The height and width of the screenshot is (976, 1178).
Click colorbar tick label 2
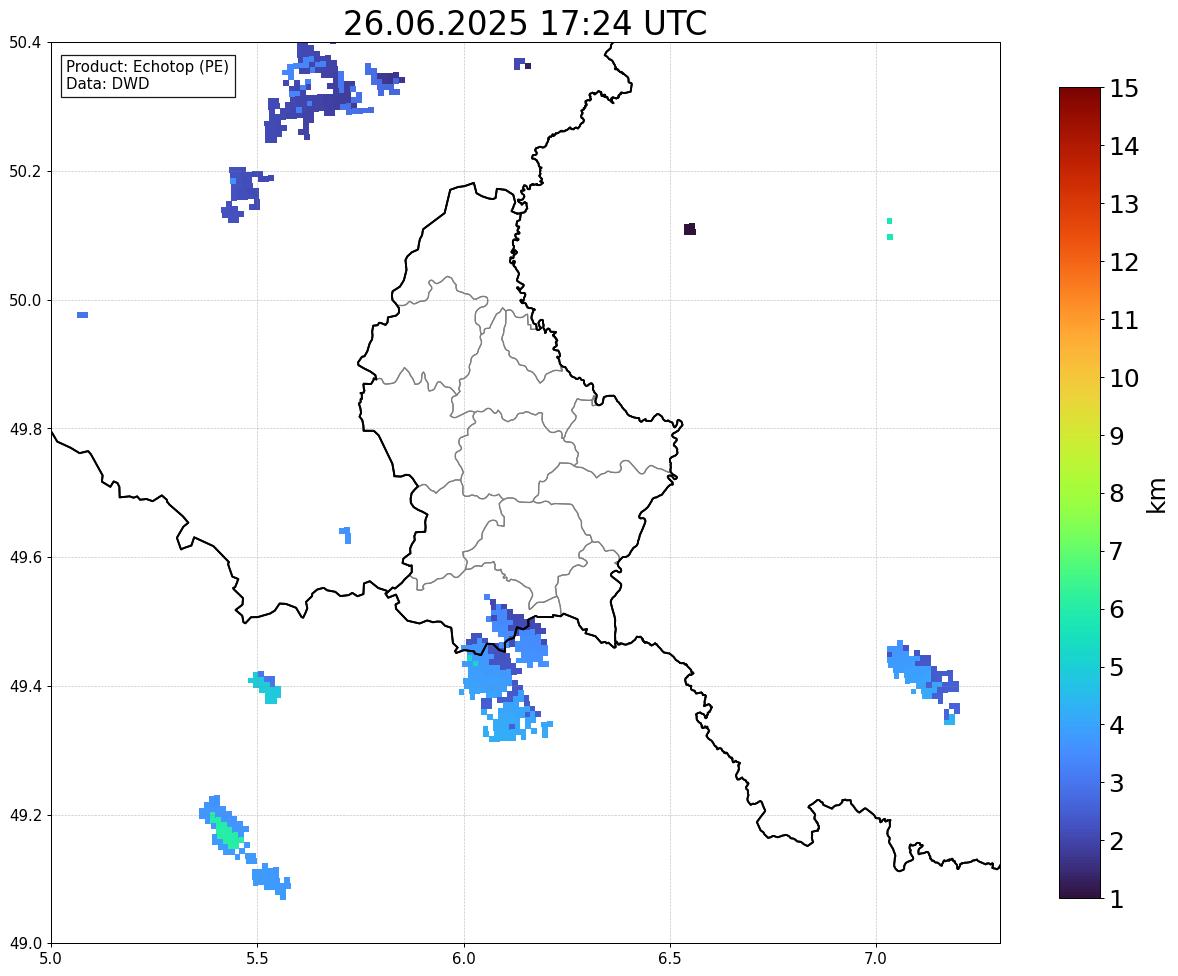point(1117,841)
